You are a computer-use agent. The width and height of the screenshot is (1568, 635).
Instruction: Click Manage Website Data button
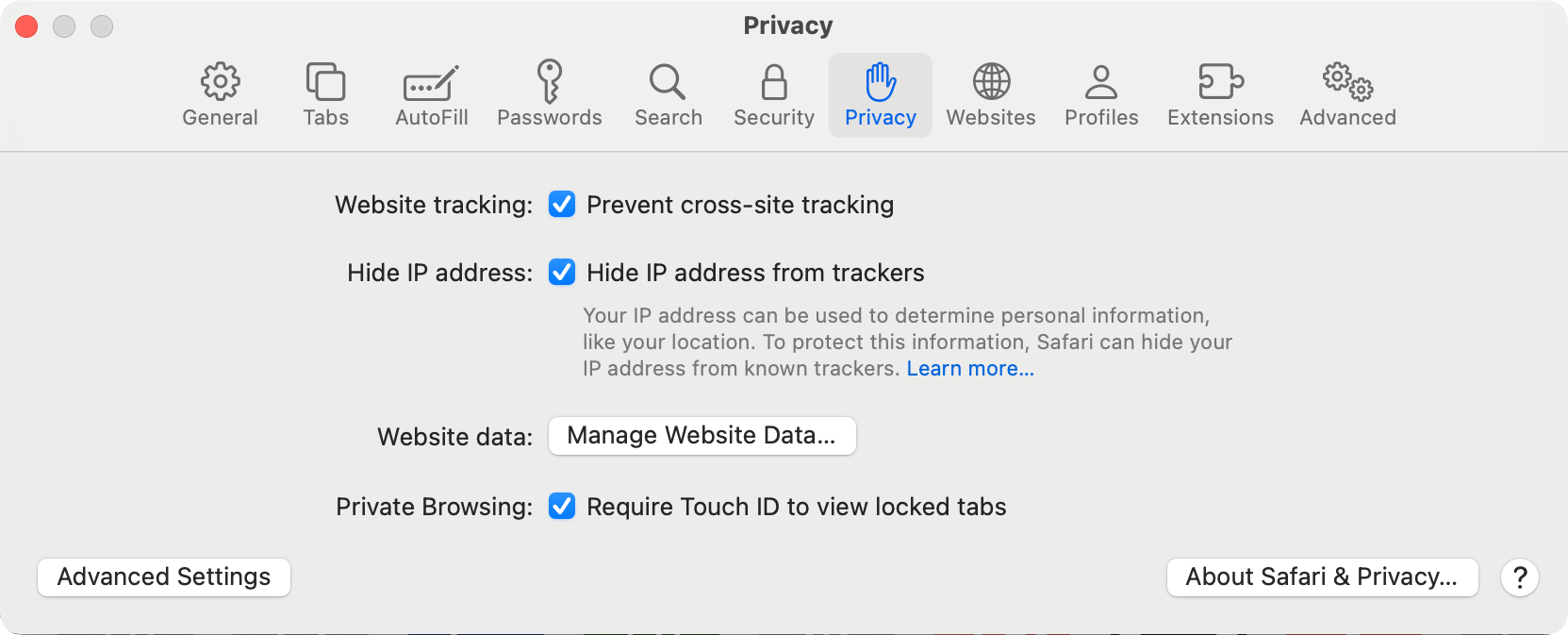(x=701, y=436)
